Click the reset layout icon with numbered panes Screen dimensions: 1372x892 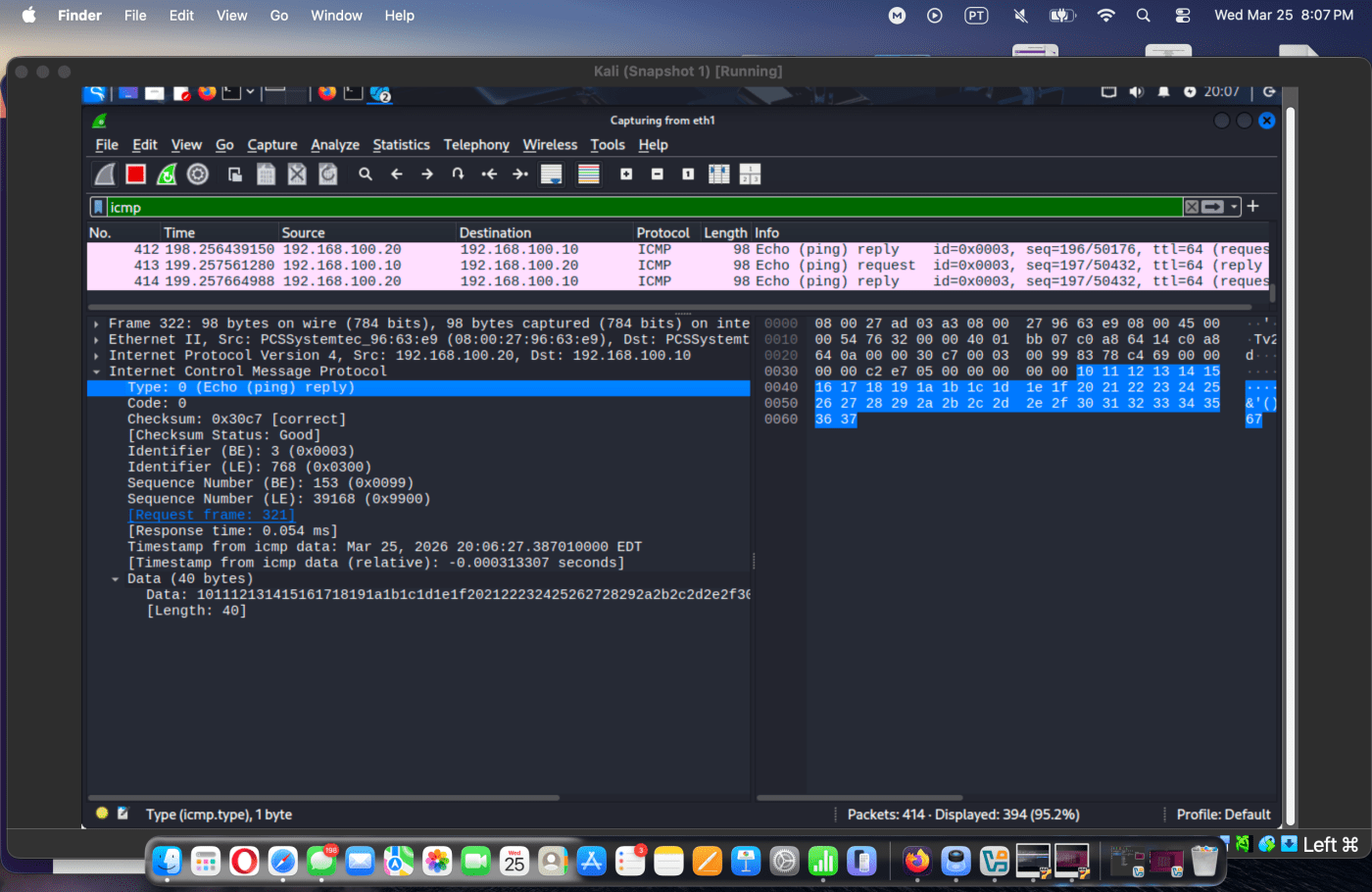(x=750, y=174)
